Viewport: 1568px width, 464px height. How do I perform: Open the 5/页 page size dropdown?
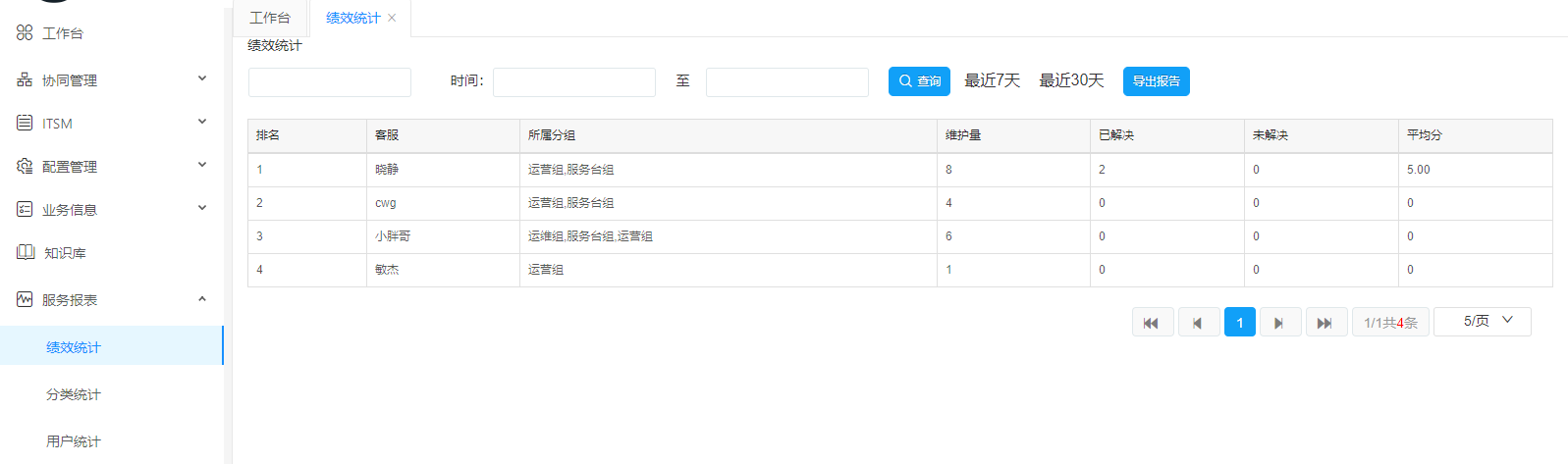(1482, 321)
